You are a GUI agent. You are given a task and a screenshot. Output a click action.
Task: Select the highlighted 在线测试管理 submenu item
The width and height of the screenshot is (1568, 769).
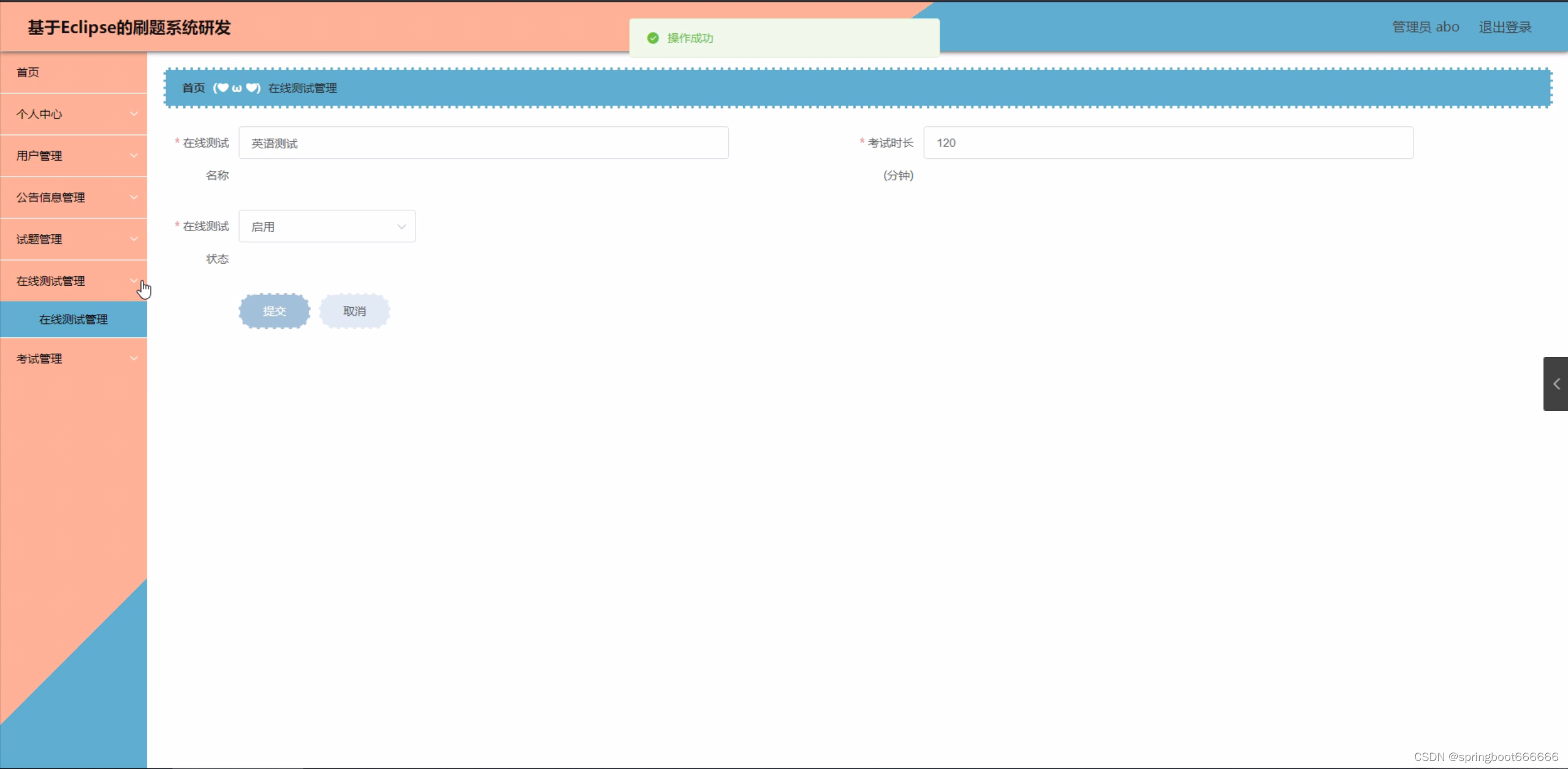pos(74,319)
